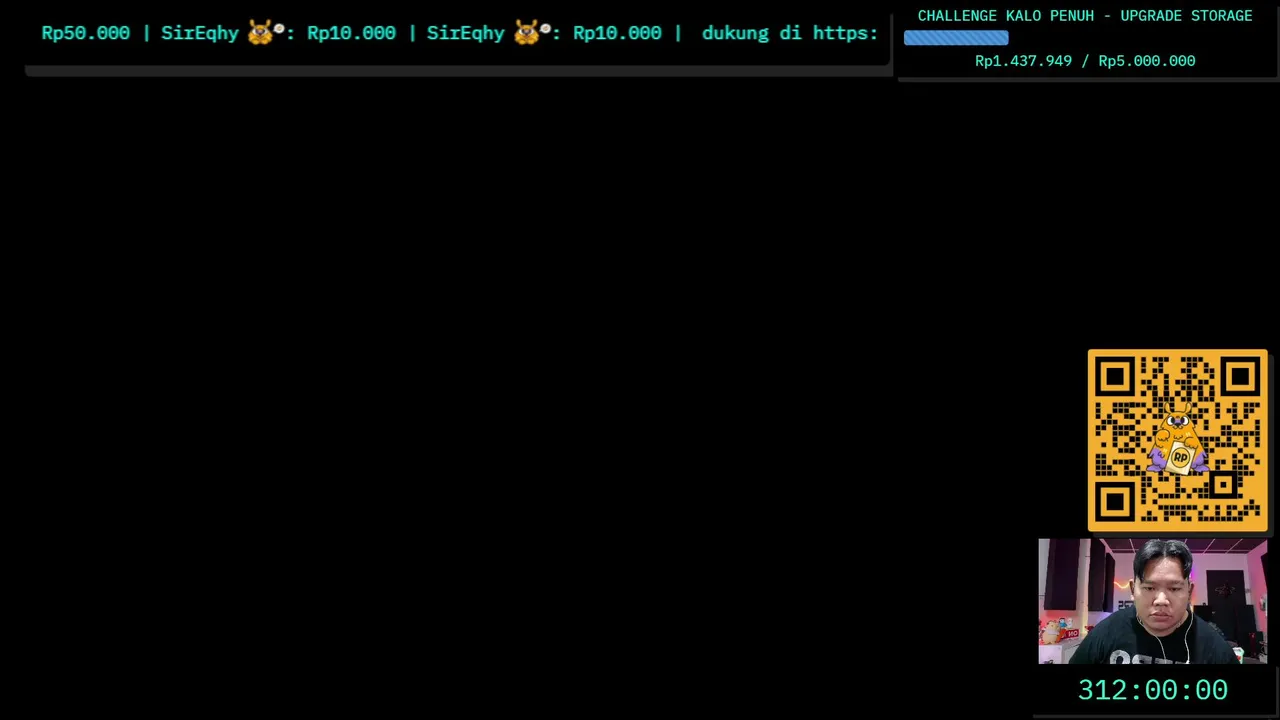Click the "Rp50.000" ticker amount
Viewport: 1280px width, 720px height.
(85, 33)
